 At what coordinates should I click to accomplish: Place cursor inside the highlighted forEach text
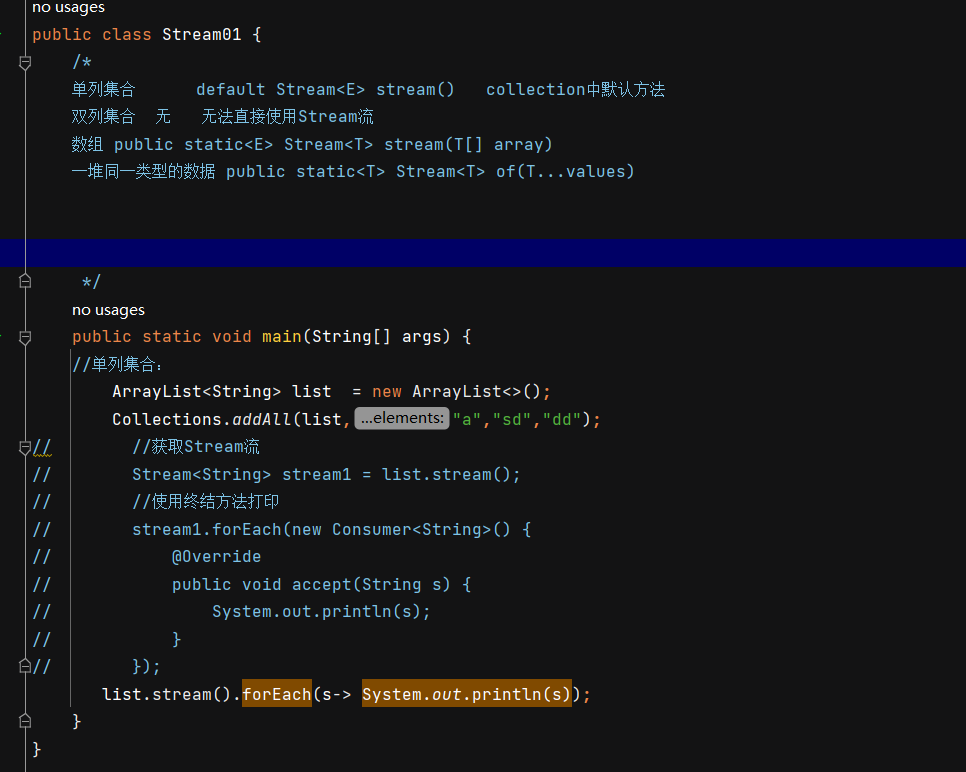pyautogui.click(x=277, y=693)
